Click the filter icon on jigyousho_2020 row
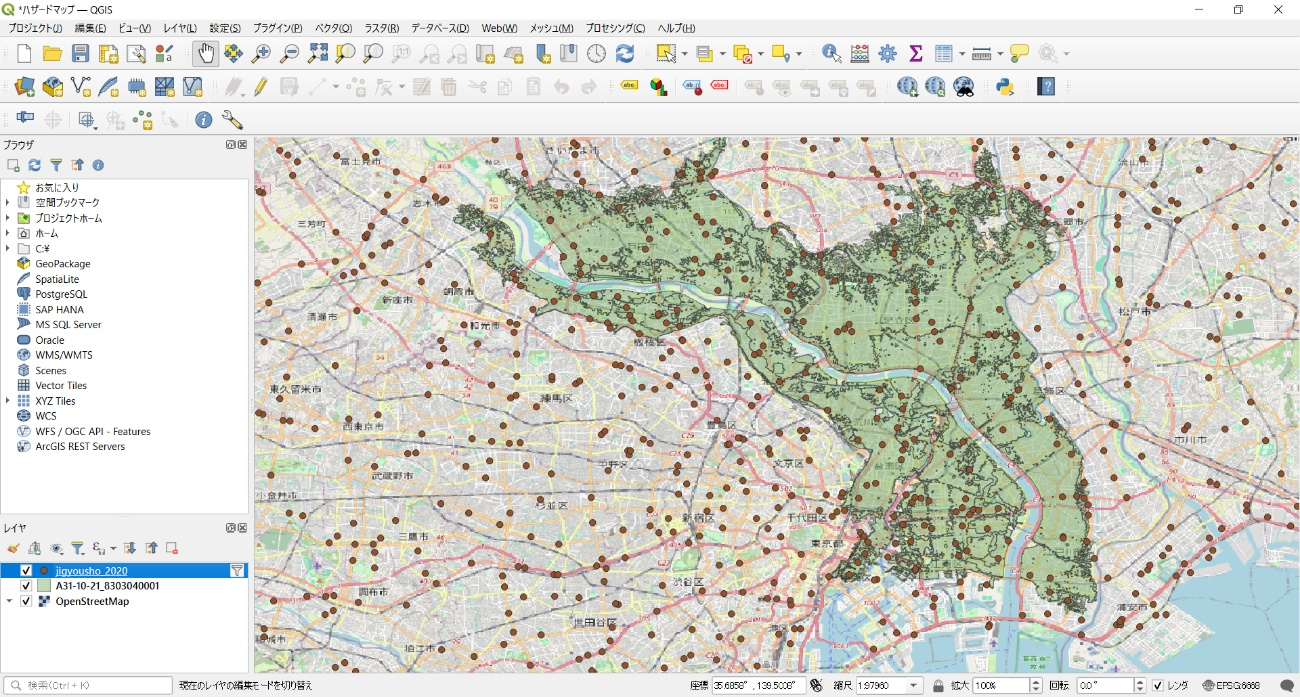This screenshot has height=697, width=1300. click(x=237, y=571)
